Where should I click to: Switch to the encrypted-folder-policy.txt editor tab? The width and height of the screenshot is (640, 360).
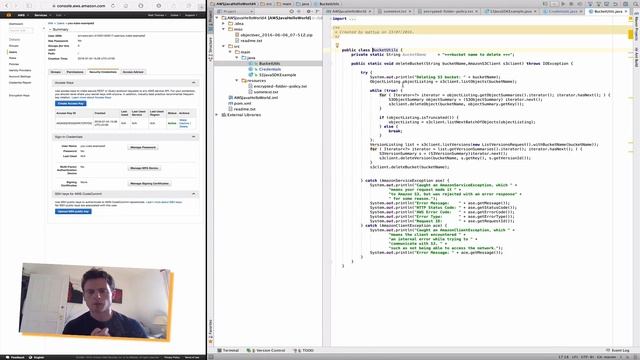coord(448,11)
